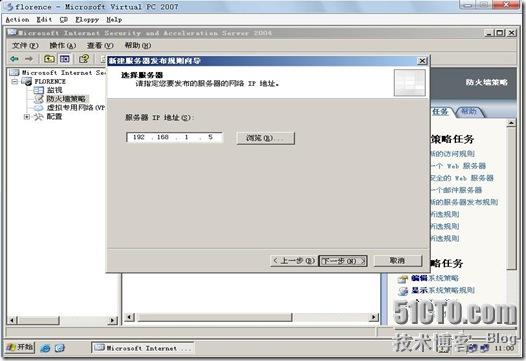
Task: Open Virtual PC Edit menu
Action: 44,20
